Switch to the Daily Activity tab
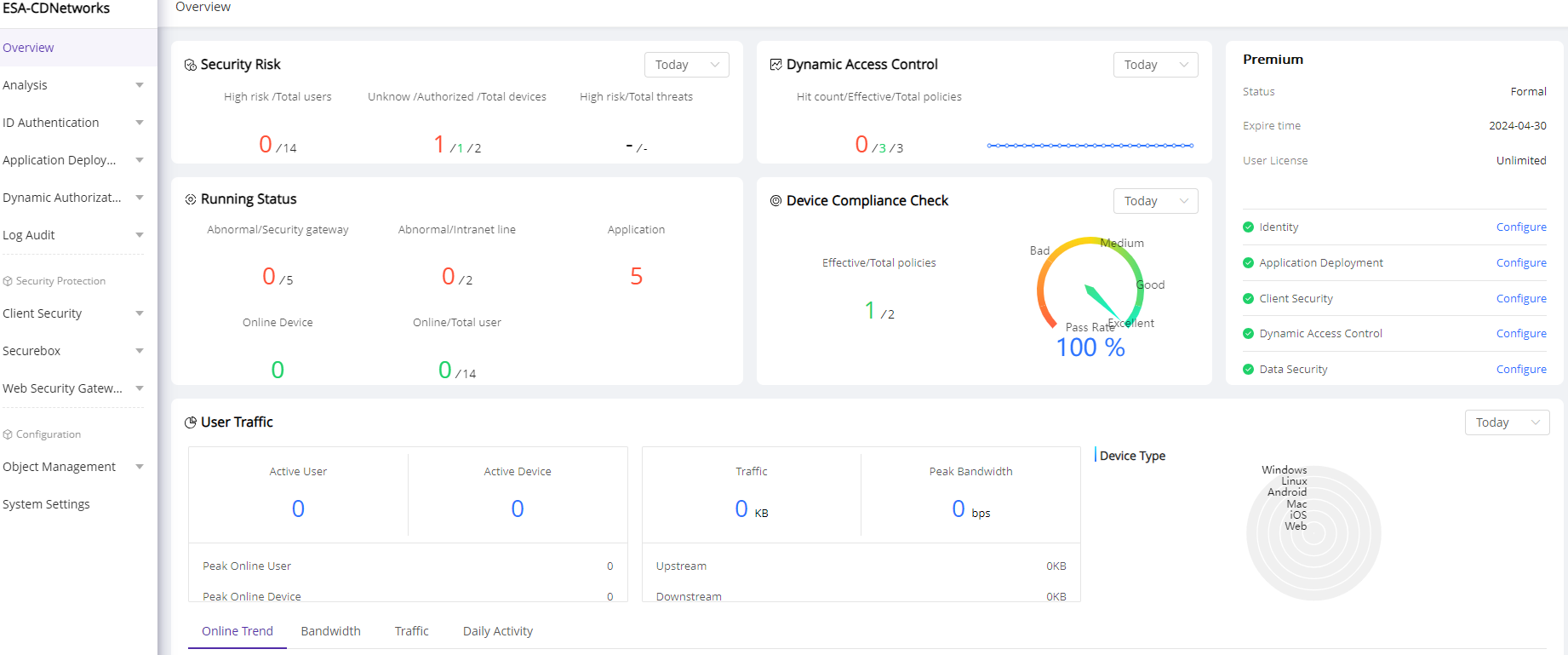1568x655 pixels. click(x=498, y=631)
